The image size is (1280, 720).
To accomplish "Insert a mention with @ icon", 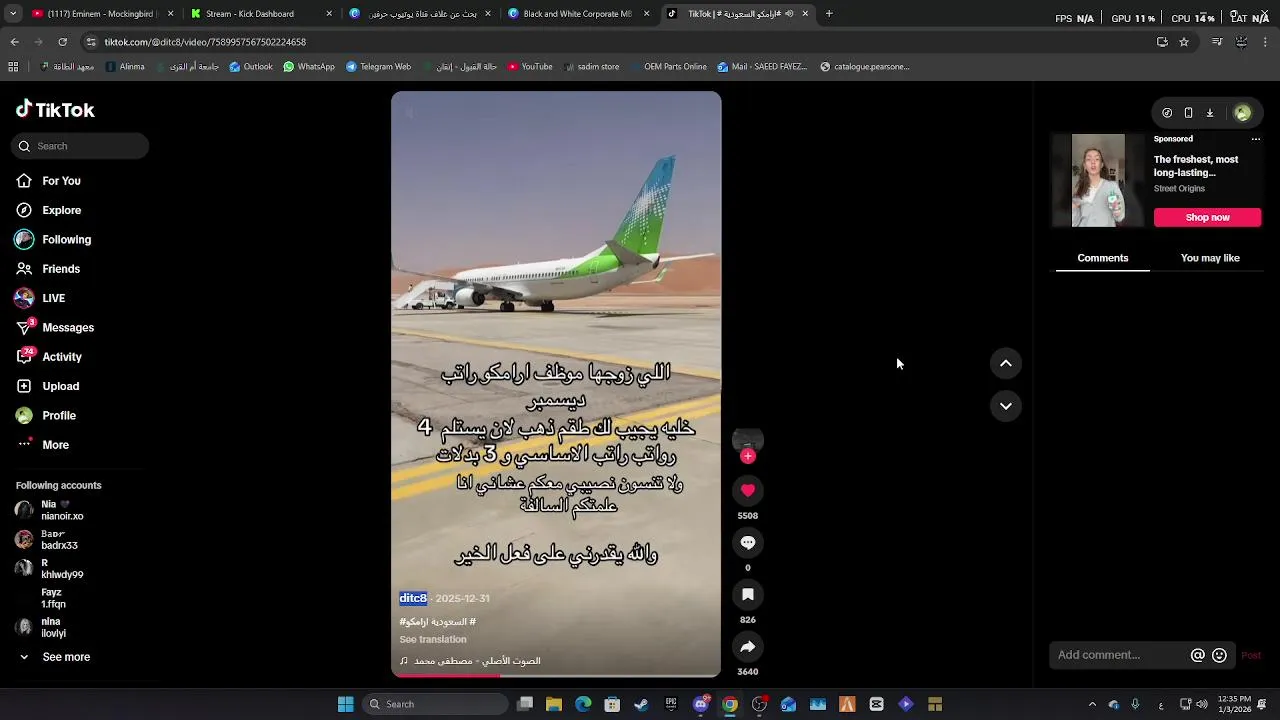I will (x=1197, y=655).
